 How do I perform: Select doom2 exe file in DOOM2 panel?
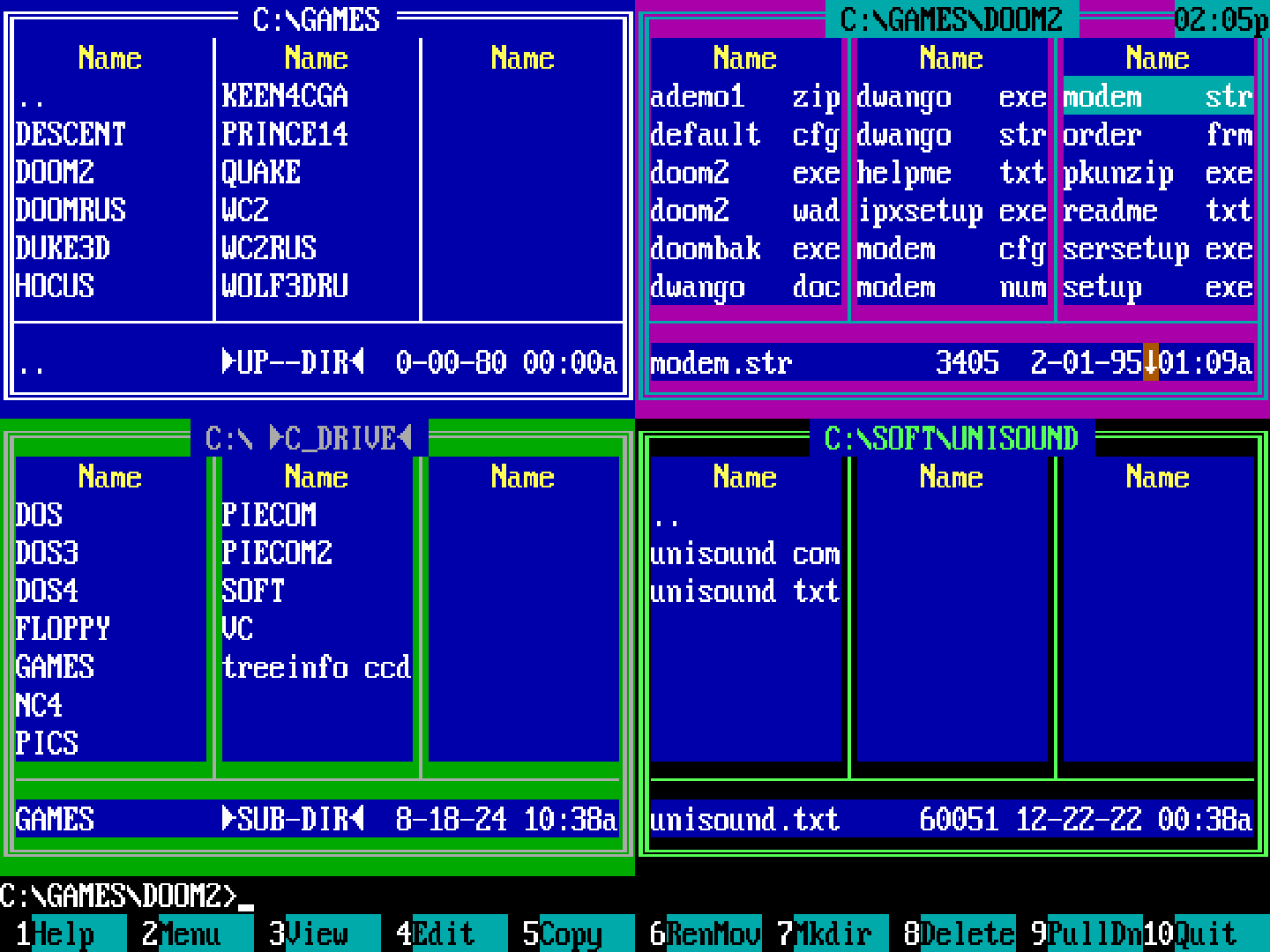(x=745, y=172)
